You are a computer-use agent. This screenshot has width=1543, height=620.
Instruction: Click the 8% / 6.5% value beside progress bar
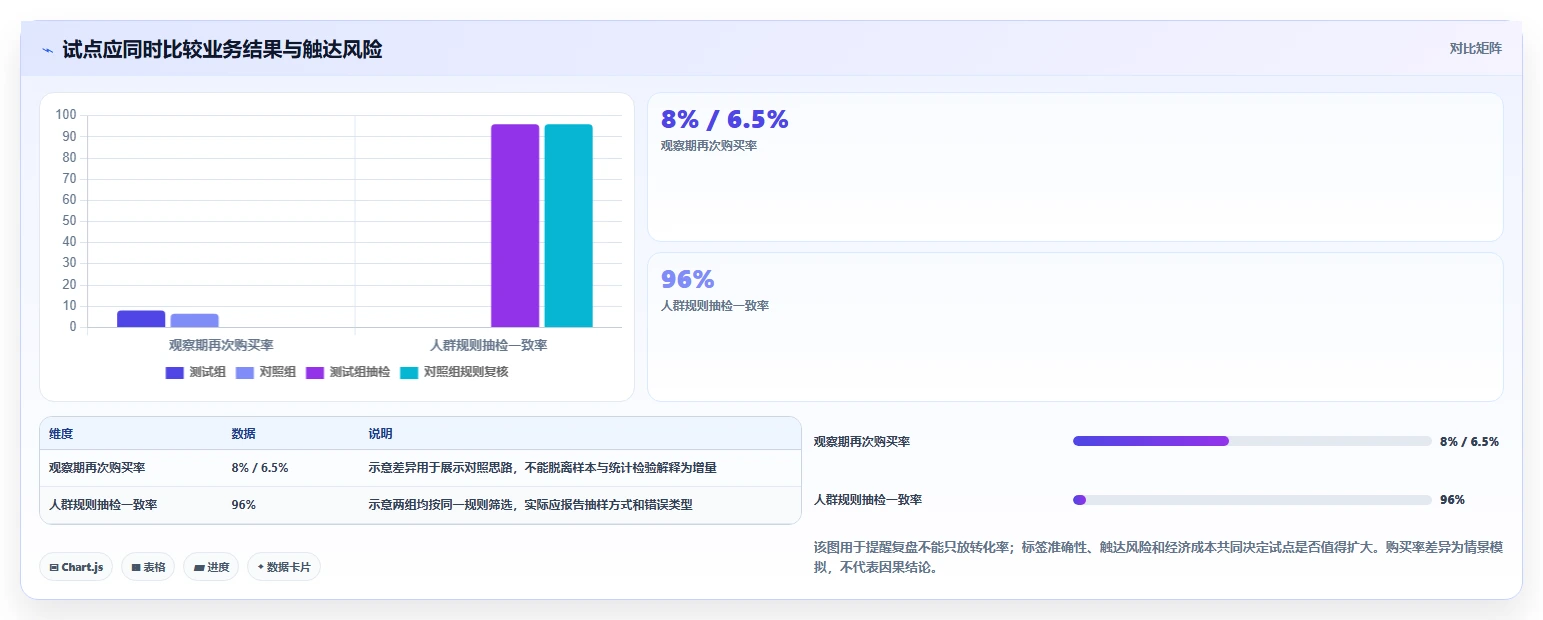pos(1469,441)
